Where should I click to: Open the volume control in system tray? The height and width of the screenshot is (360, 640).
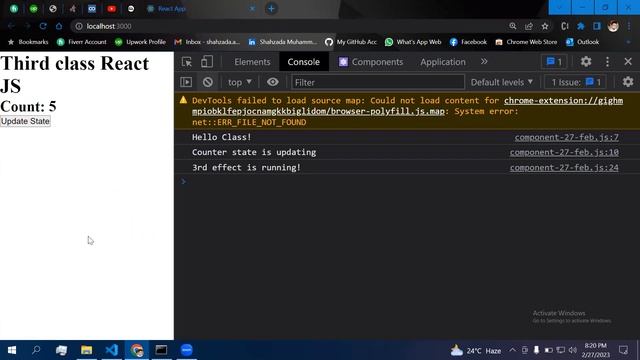coord(573,350)
